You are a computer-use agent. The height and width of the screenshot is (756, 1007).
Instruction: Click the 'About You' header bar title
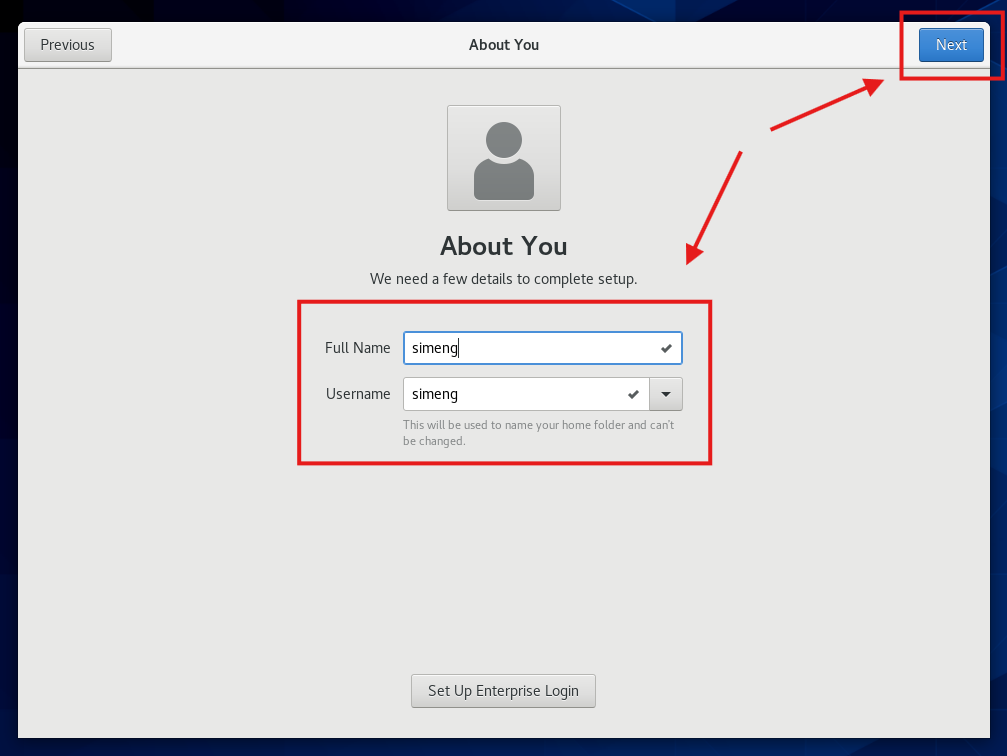[503, 45]
